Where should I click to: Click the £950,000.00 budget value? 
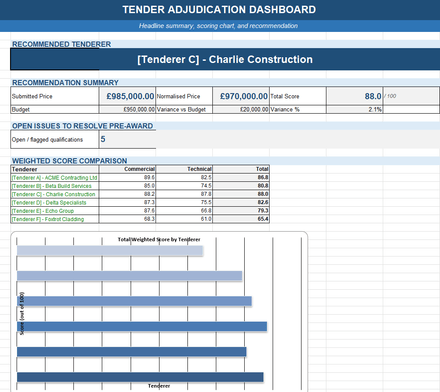(127, 109)
